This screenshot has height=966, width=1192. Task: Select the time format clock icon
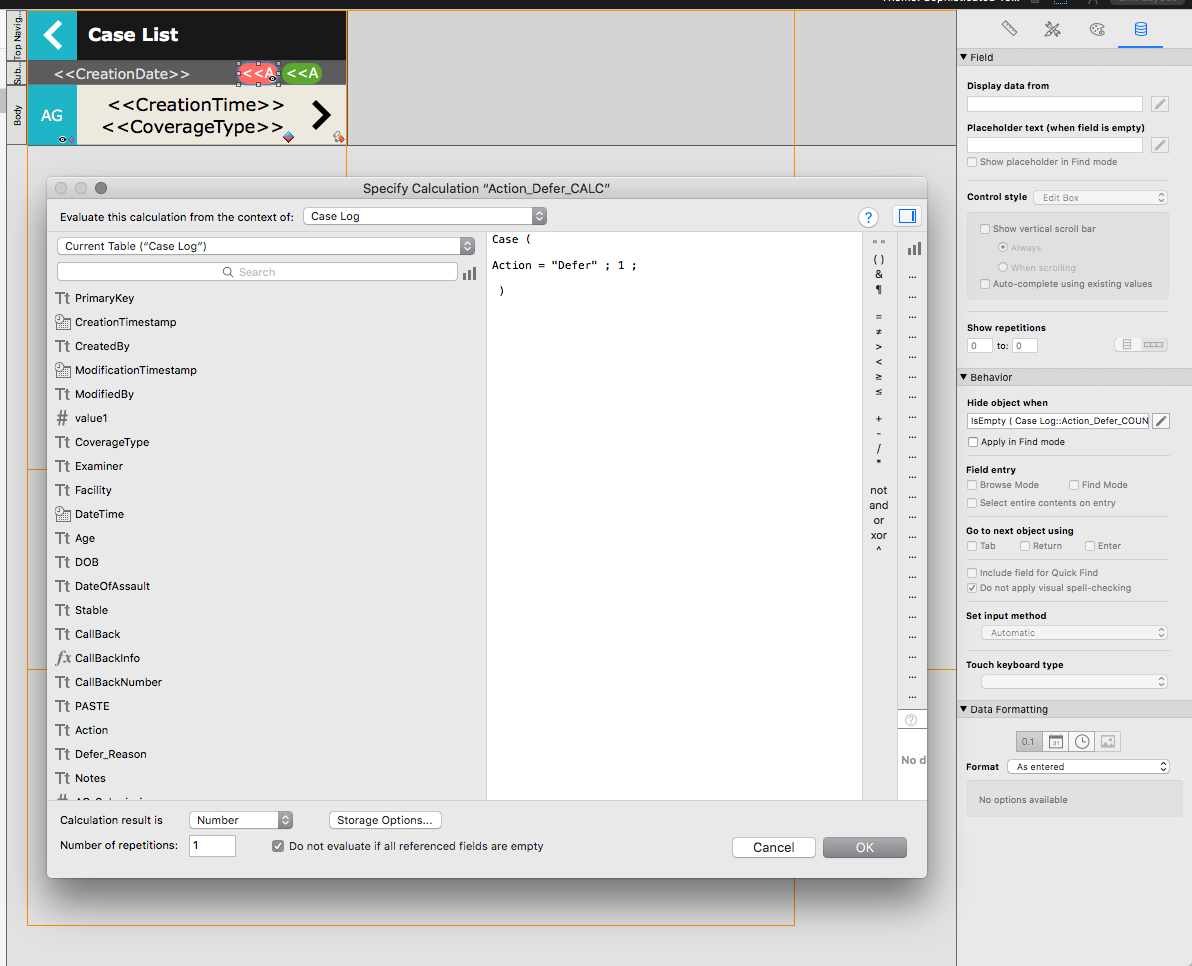[x=1082, y=742]
